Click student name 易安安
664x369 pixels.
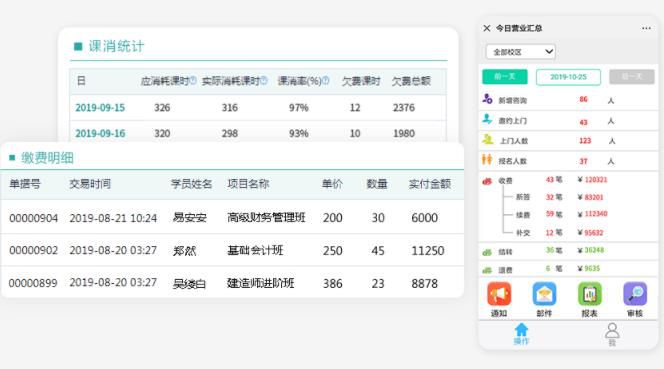point(189,218)
